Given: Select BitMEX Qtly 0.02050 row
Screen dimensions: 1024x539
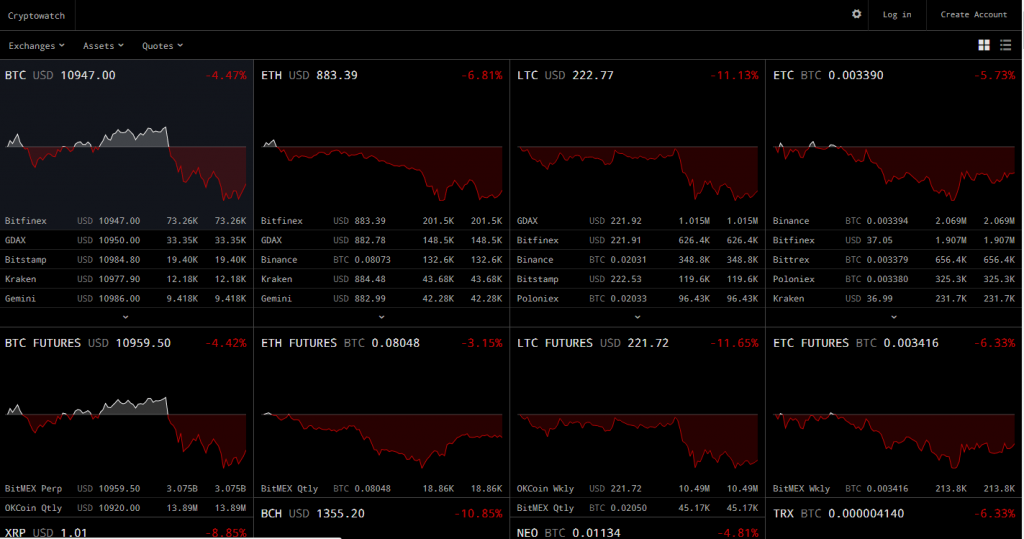Looking at the screenshot, I should point(638,508).
